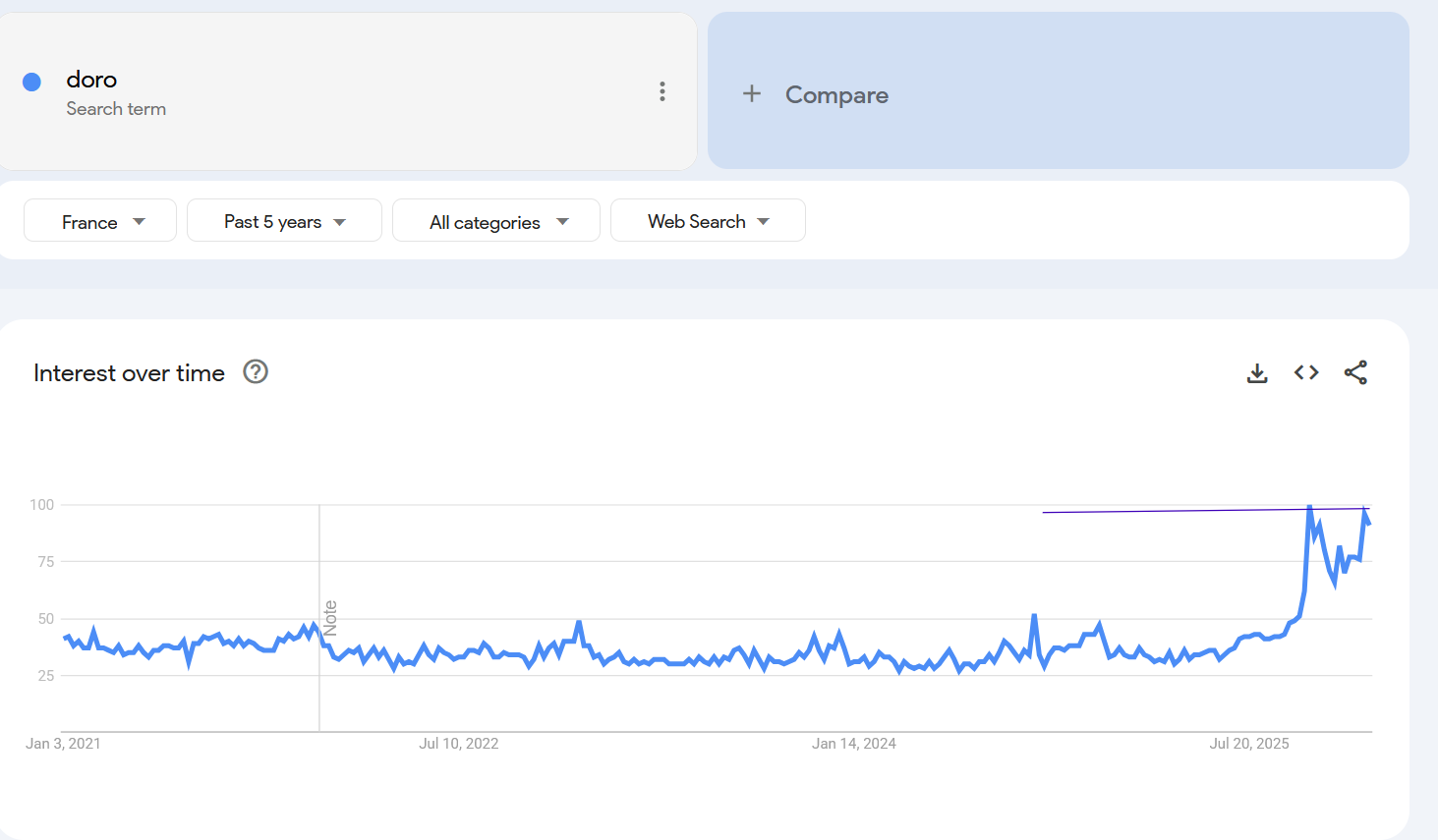
Task: Click the Jul 20, 2025 axis label
Action: 1248,744
